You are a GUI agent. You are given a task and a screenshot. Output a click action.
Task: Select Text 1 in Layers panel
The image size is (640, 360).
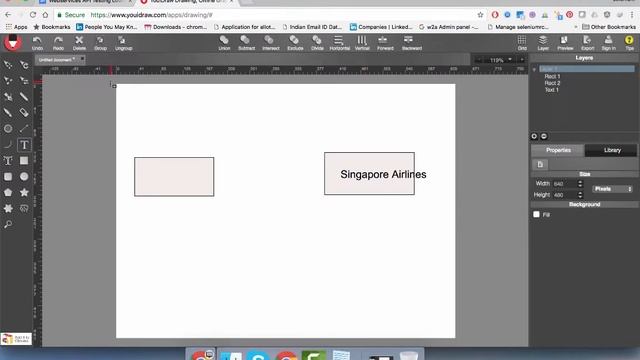(x=551, y=90)
